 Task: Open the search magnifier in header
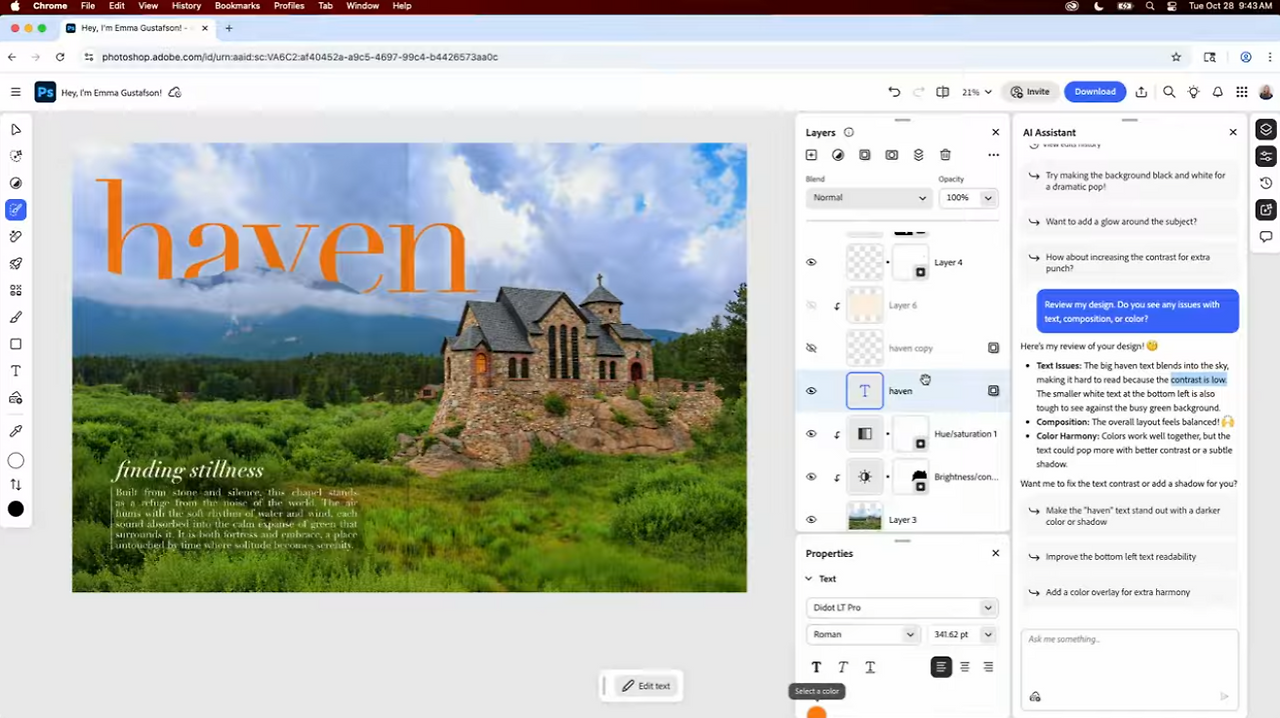[x=1169, y=92]
